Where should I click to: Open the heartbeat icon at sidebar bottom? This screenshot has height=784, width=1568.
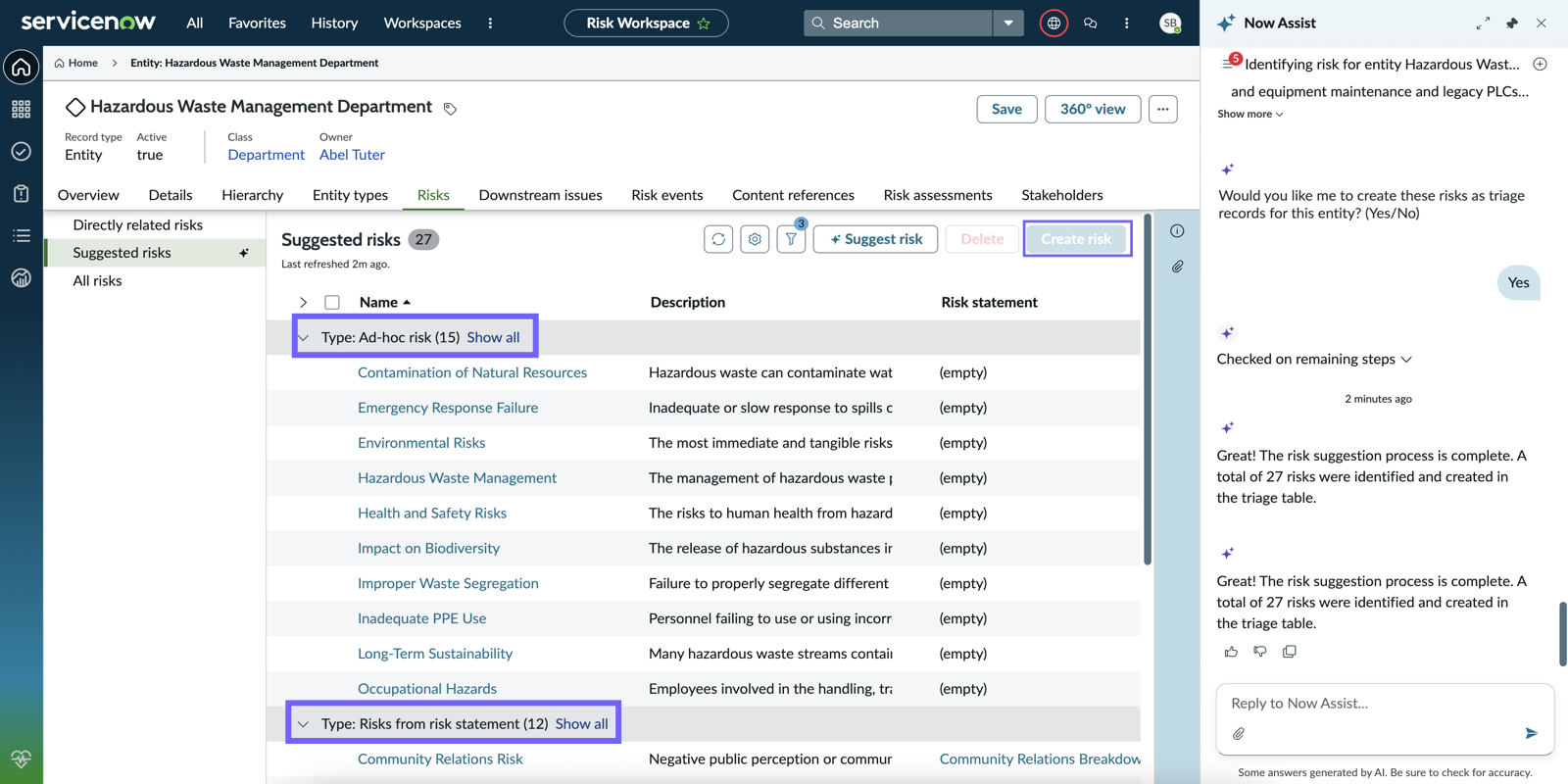(x=21, y=759)
